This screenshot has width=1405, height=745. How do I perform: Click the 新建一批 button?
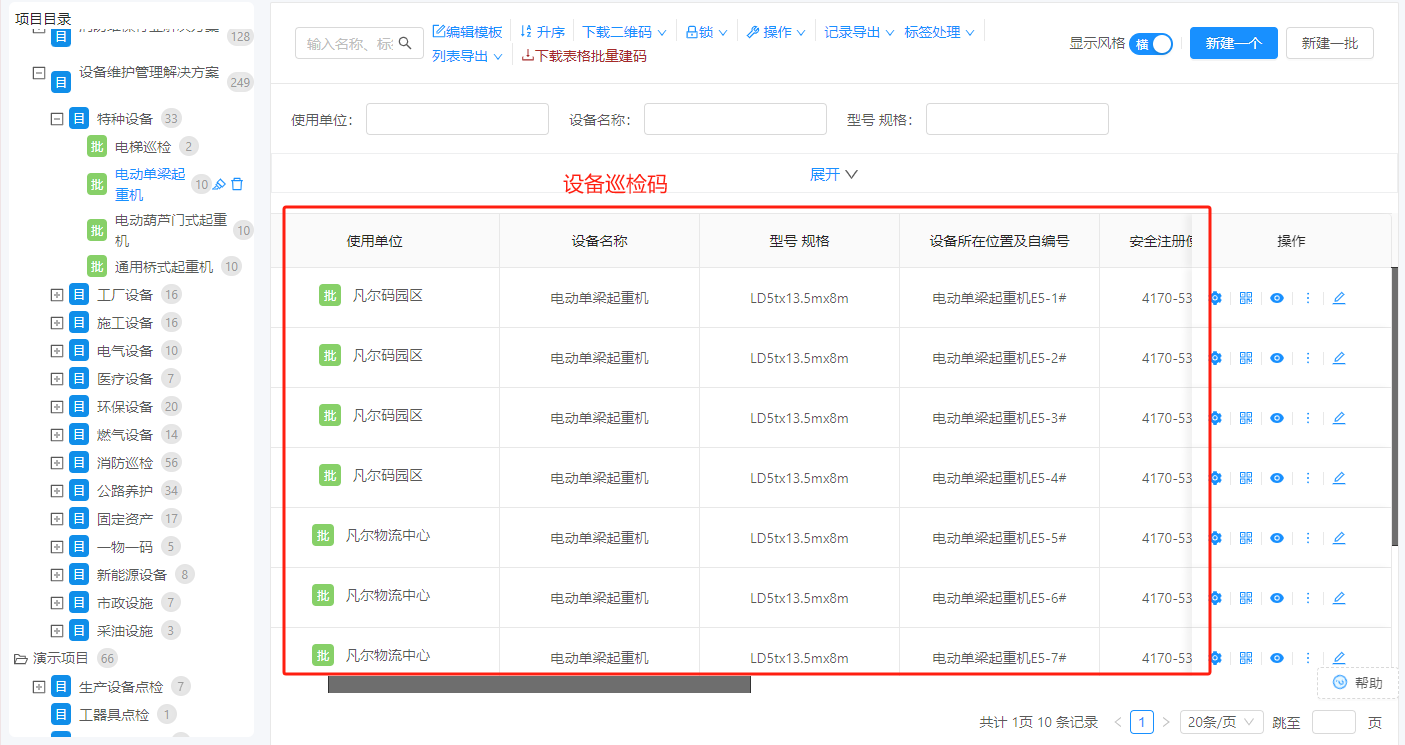[x=1330, y=43]
